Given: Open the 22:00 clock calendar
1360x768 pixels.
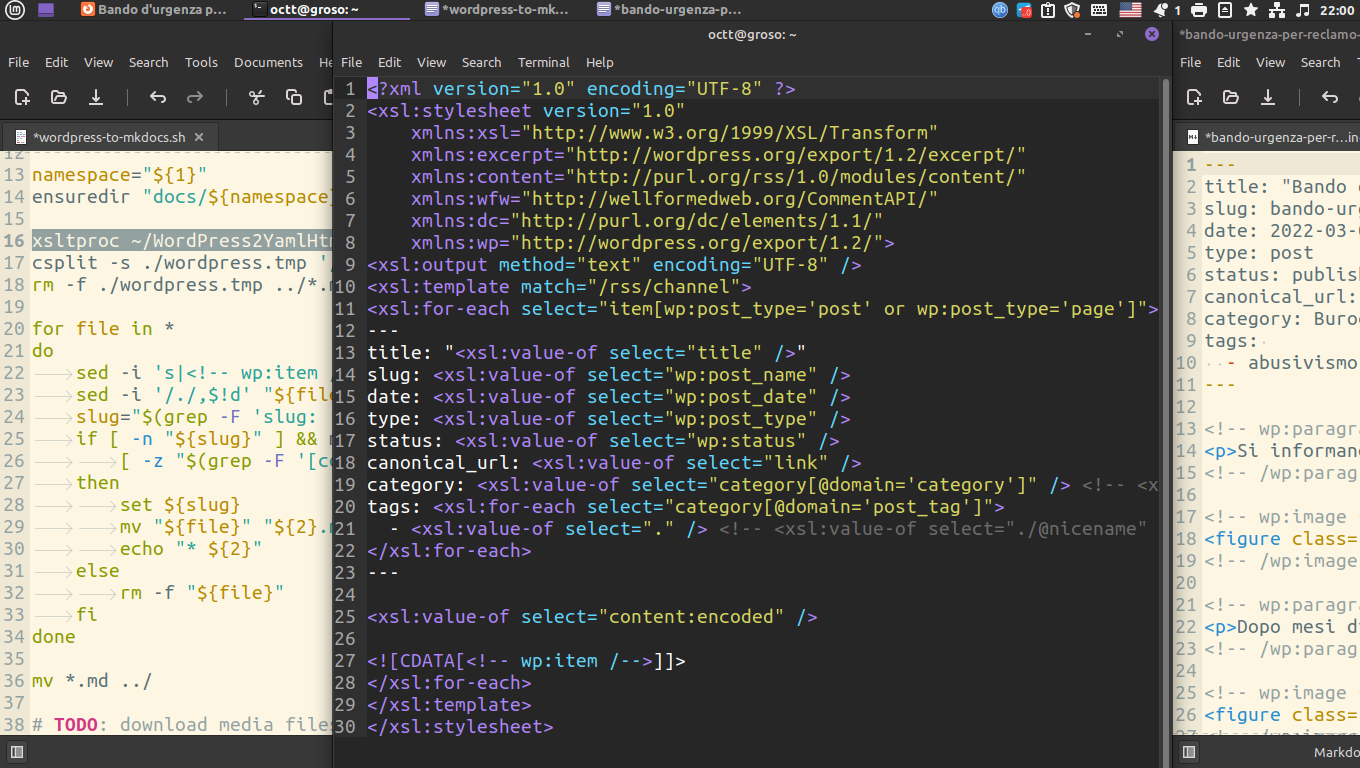Looking at the screenshot, I should 1337,10.
